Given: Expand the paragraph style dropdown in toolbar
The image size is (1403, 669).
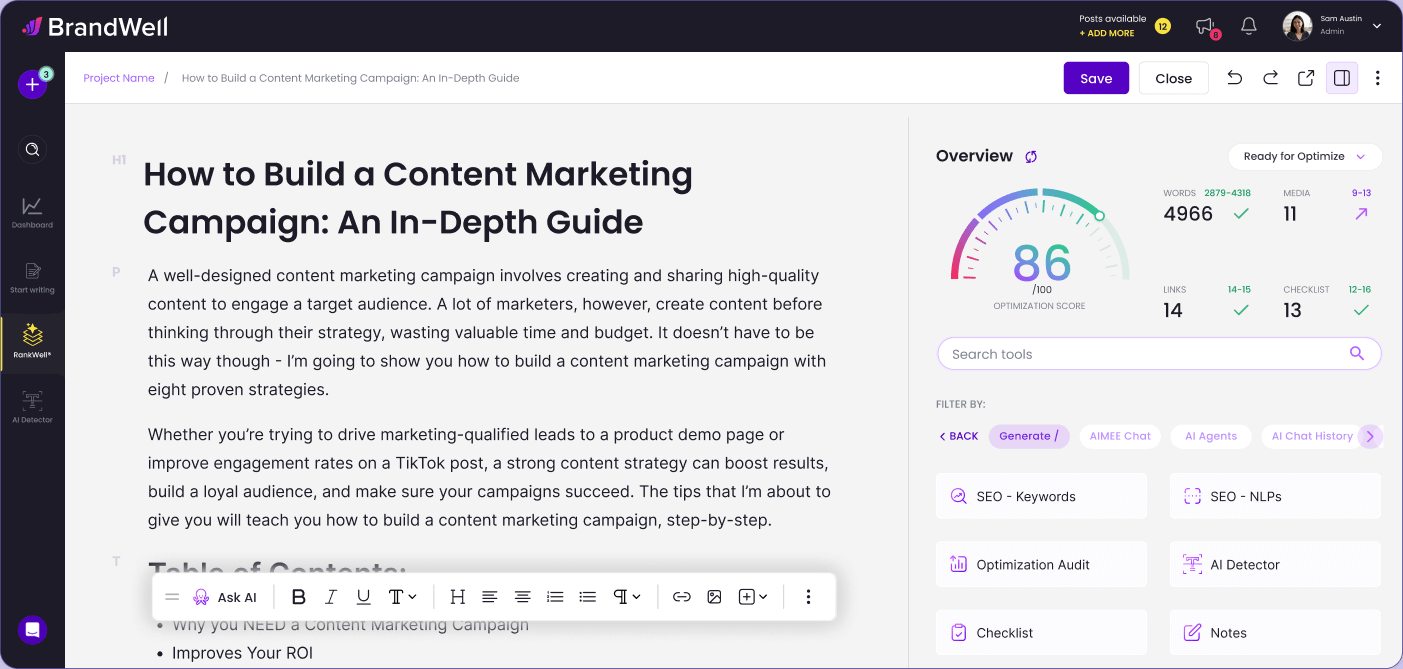Looking at the screenshot, I should [627, 597].
